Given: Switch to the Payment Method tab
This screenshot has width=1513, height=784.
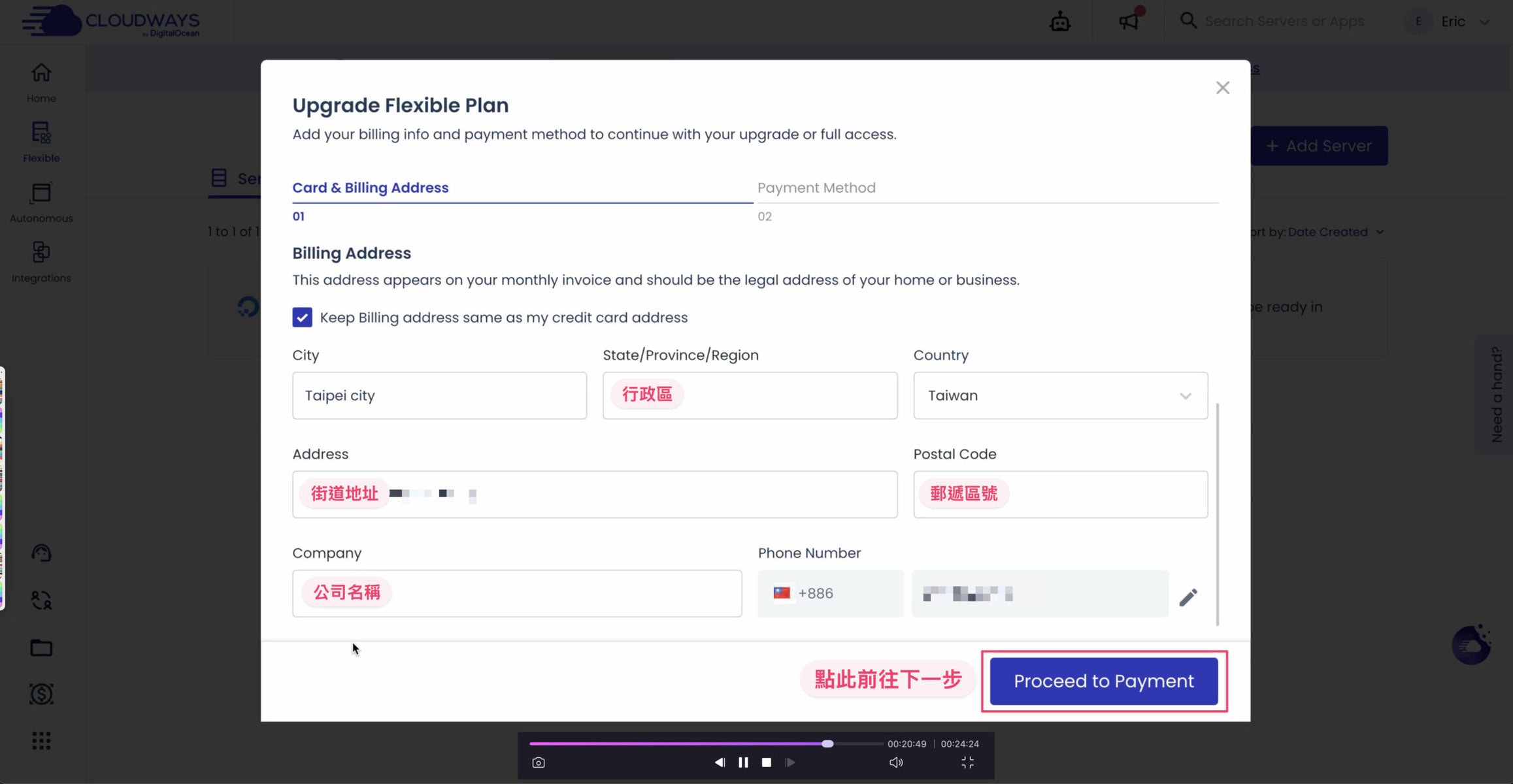Looking at the screenshot, I should 816,188.
